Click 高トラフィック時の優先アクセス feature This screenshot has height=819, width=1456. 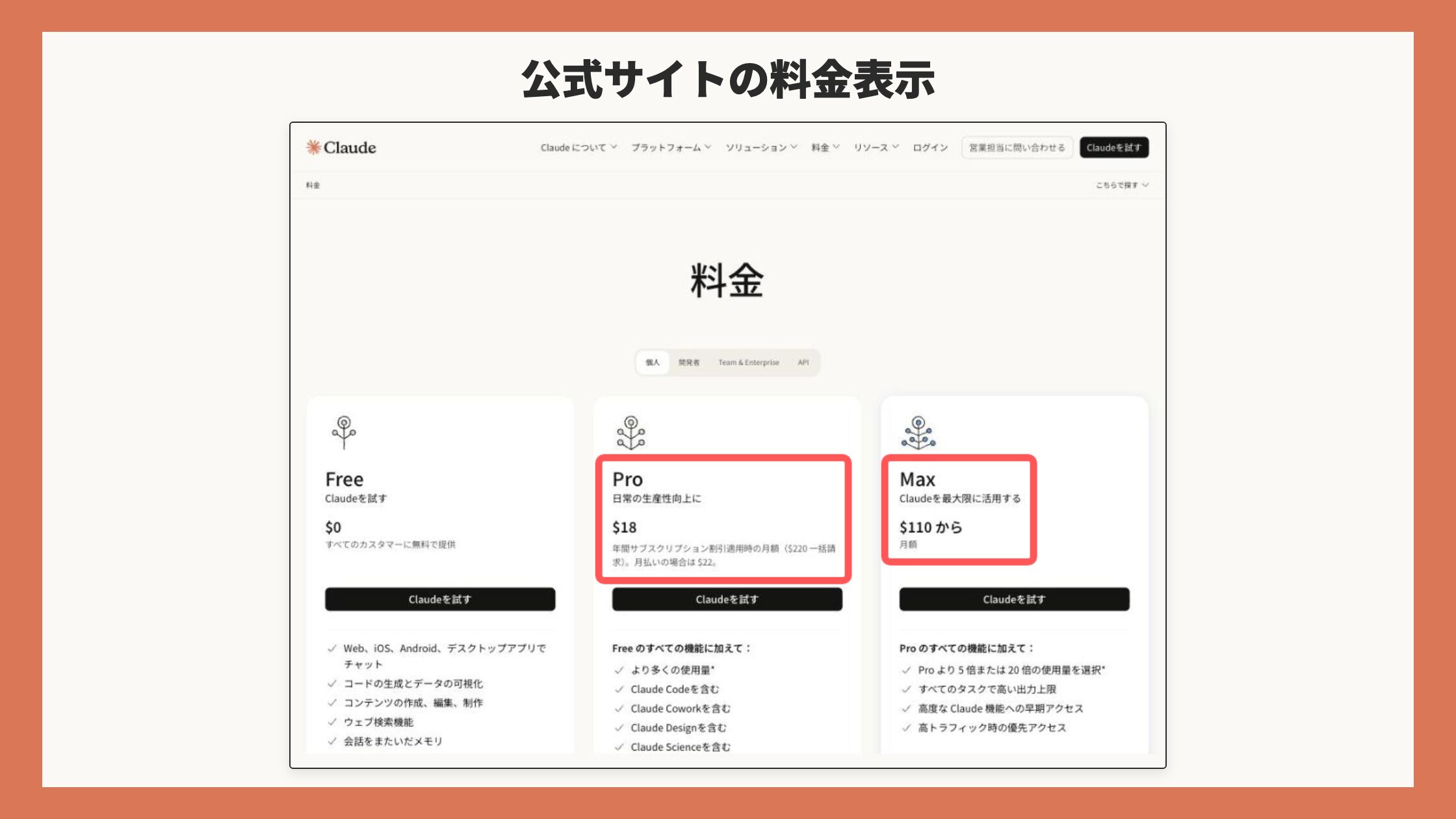click(993, 728)
